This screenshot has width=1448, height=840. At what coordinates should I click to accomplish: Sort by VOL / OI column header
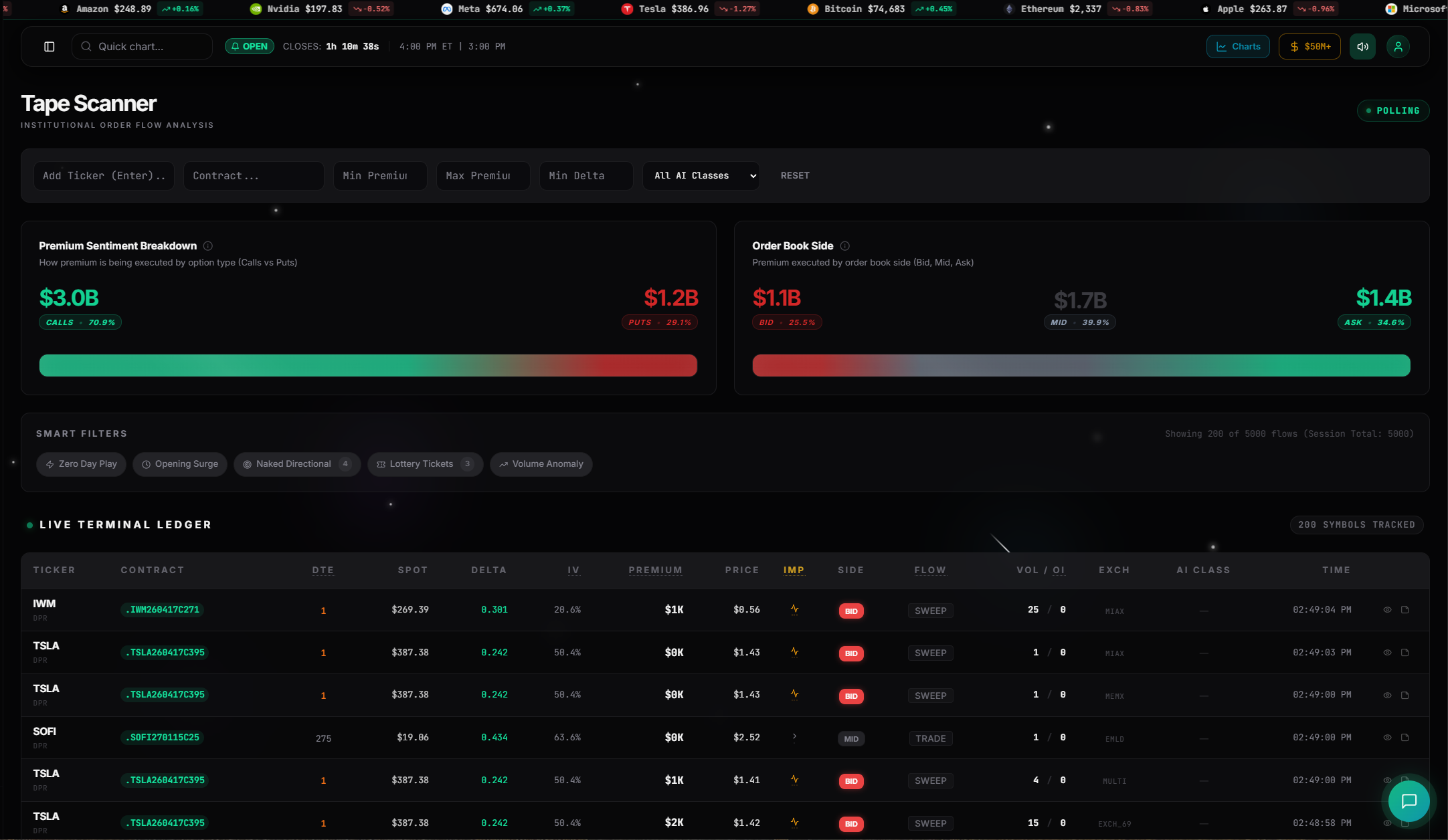[1040, 570]
